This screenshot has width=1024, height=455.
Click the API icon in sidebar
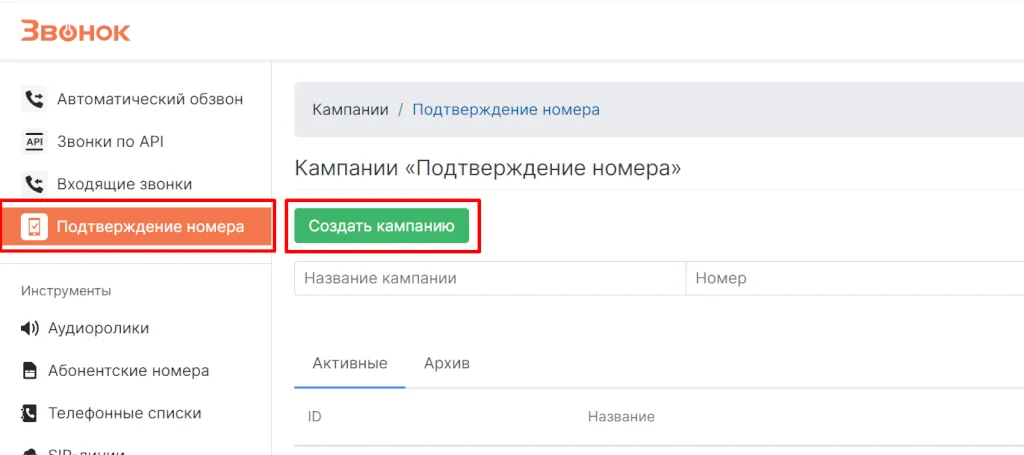[34, 142]
